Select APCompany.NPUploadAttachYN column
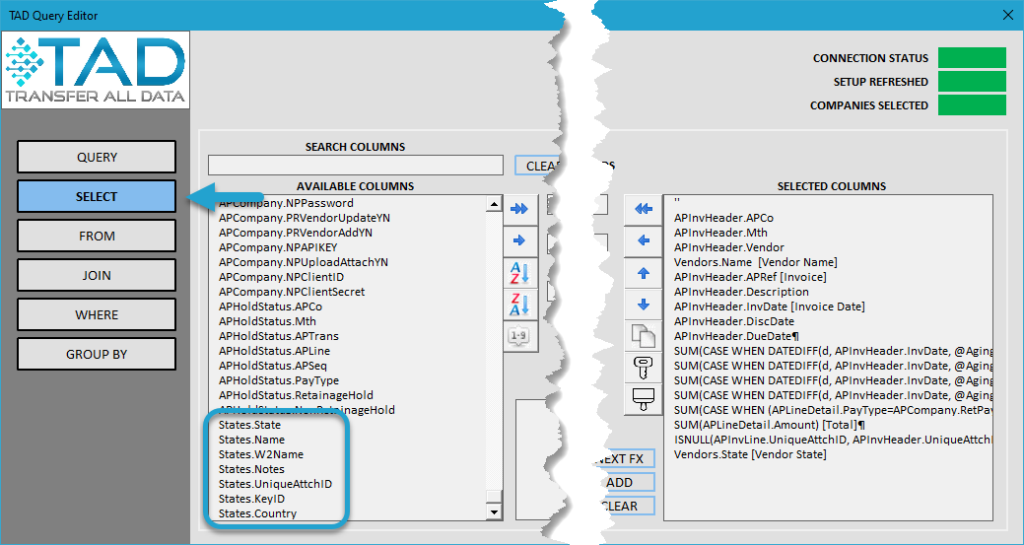 point(303,262)
